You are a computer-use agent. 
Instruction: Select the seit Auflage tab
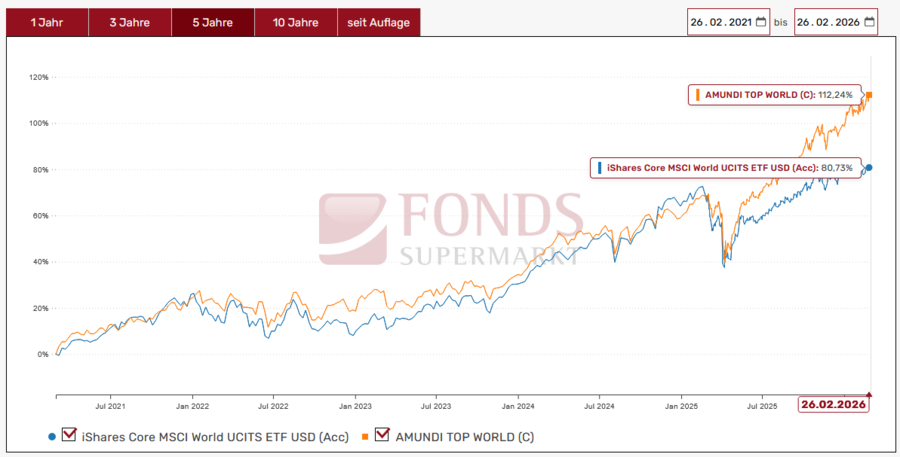(379, 22)
